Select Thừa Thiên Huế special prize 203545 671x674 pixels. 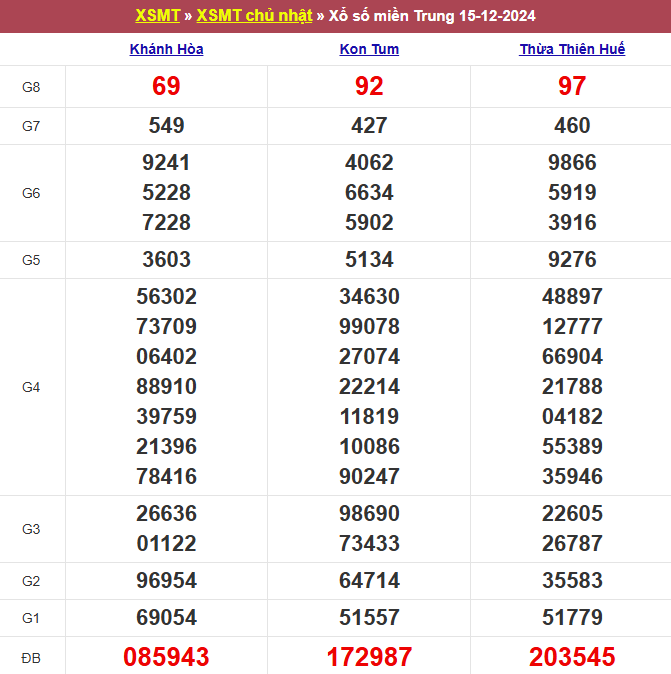(572, 657)
